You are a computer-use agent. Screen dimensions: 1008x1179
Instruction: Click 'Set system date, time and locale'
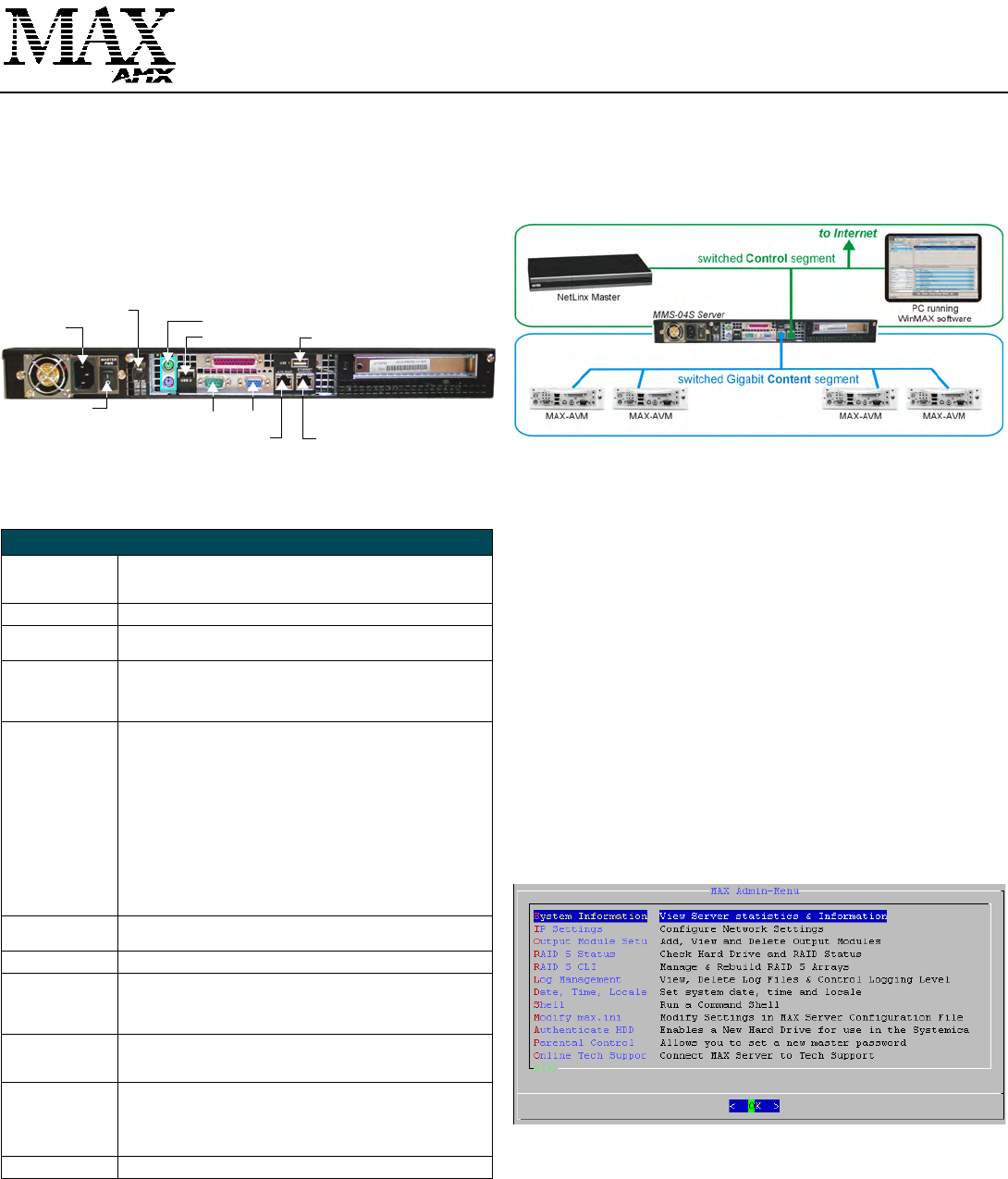761,992
